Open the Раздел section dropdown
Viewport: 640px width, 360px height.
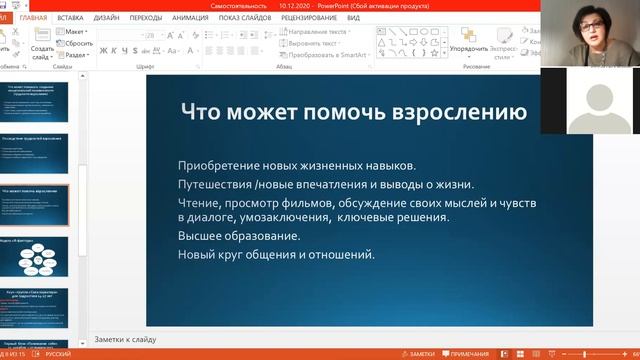[x=73, y=54]
